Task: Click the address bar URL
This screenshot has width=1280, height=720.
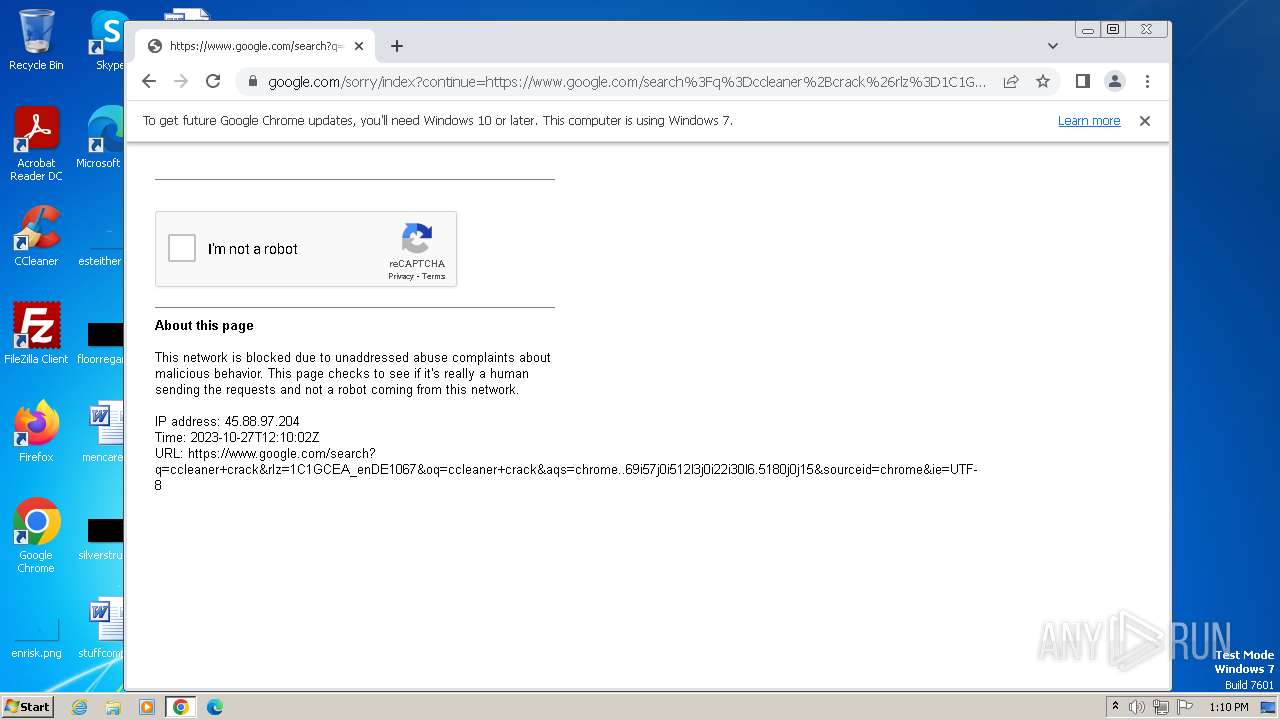Action: coord(627,82)
